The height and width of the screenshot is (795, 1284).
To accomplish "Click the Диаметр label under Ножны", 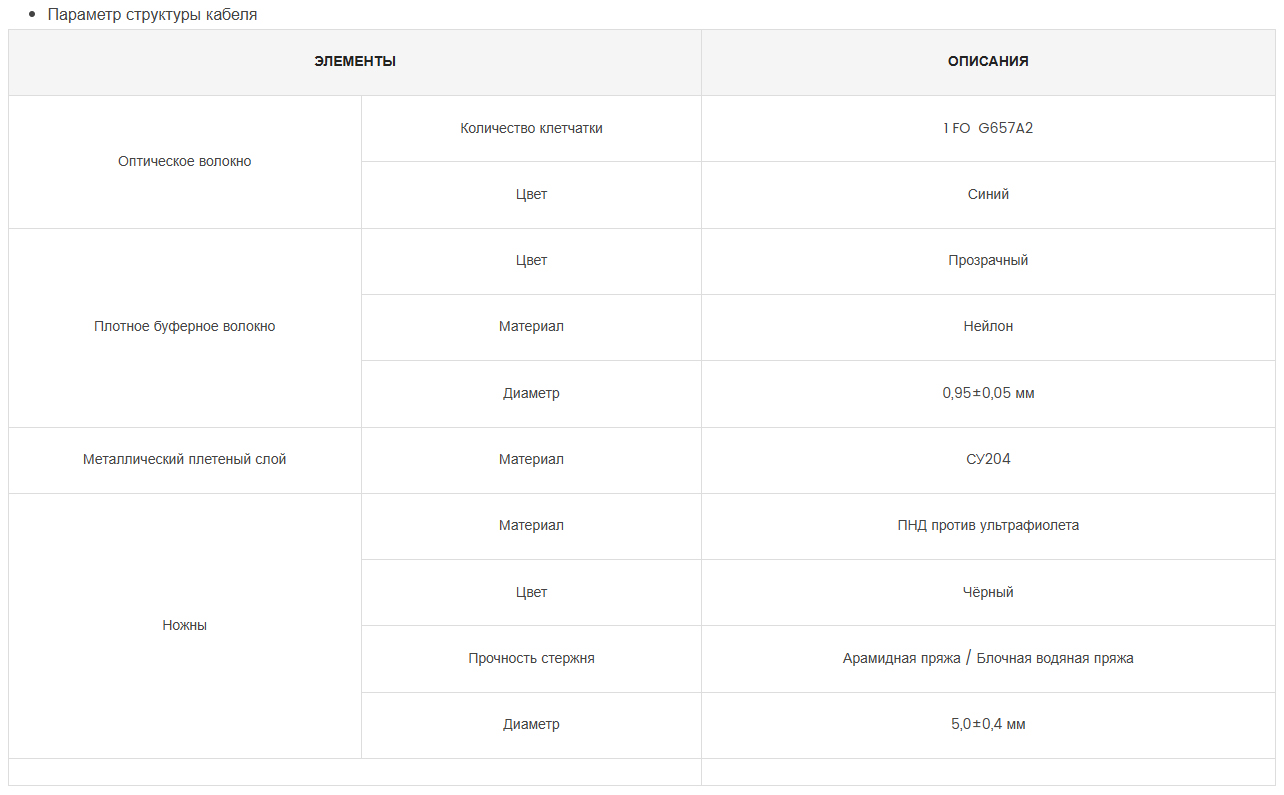I will pos(531,725).
